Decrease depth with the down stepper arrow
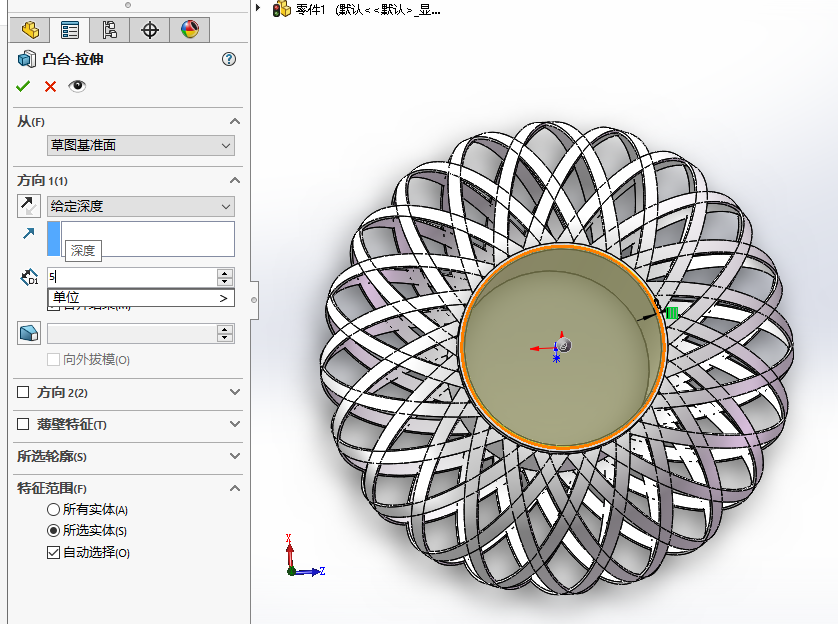 225,282
